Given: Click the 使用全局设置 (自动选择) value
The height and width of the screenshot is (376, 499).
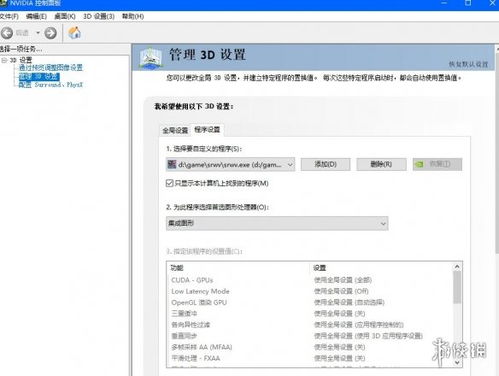Looking at the screenshot, I should pos(349,302).
